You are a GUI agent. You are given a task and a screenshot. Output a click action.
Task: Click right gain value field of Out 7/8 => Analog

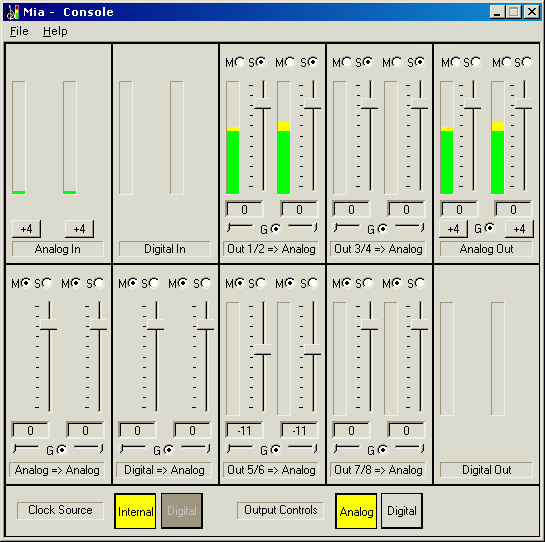pyautogui.click(x=406, y=430)
